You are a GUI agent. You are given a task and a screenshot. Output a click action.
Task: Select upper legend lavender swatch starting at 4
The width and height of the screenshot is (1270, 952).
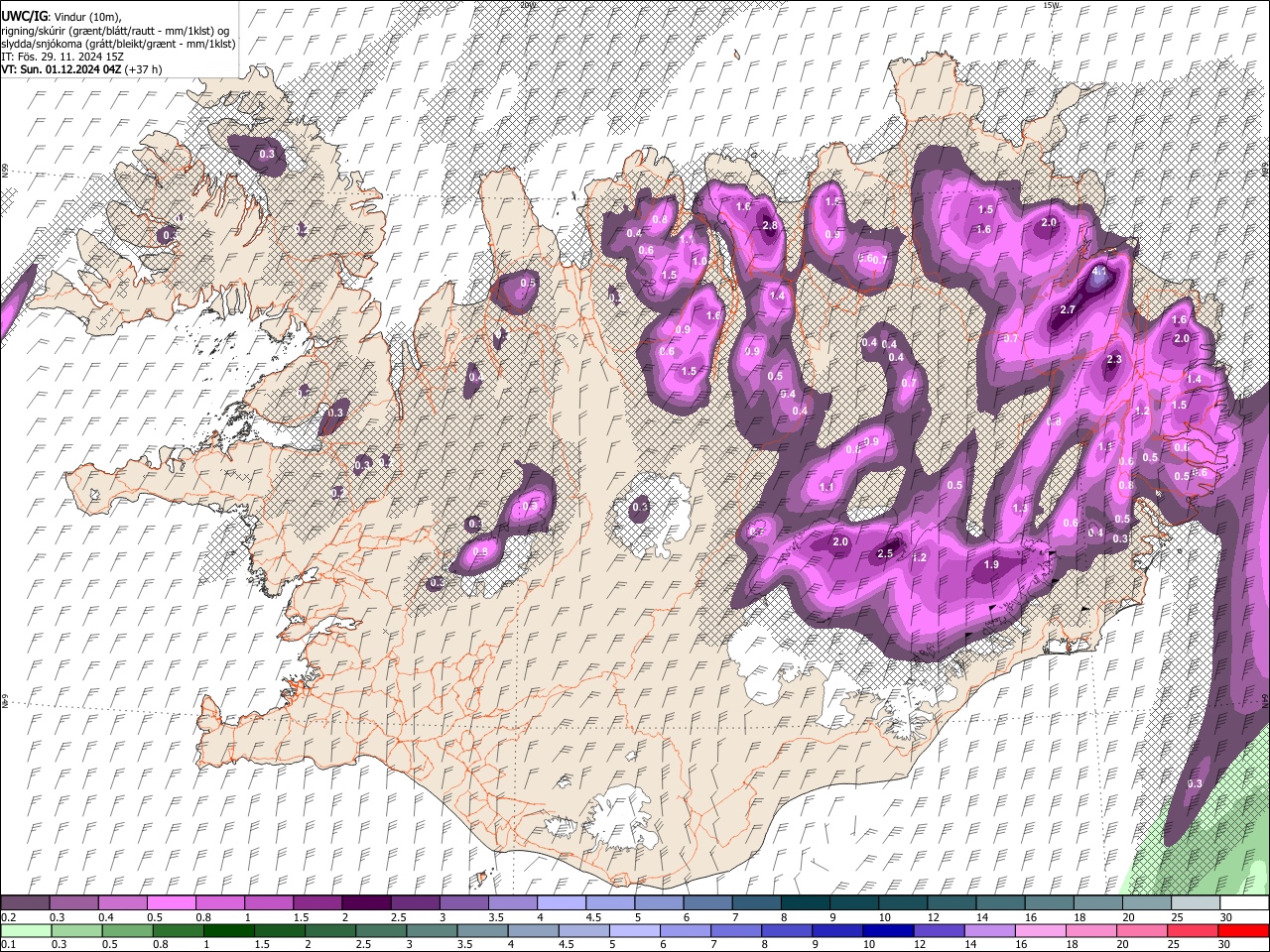click(561, 903)
